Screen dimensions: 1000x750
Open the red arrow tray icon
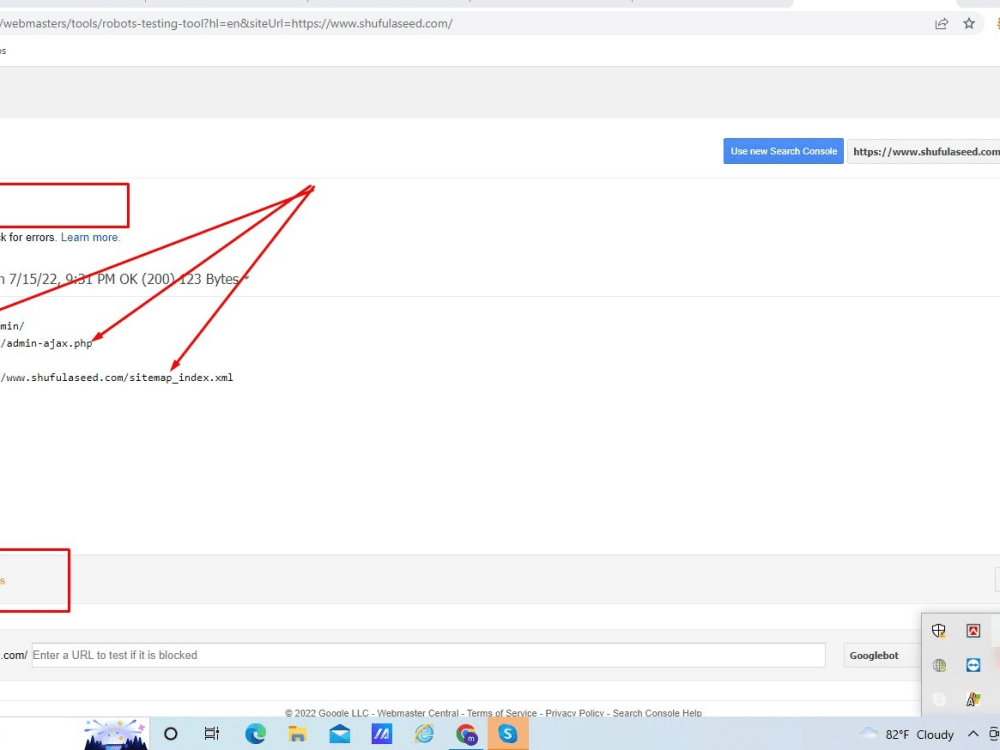[973, 631]
